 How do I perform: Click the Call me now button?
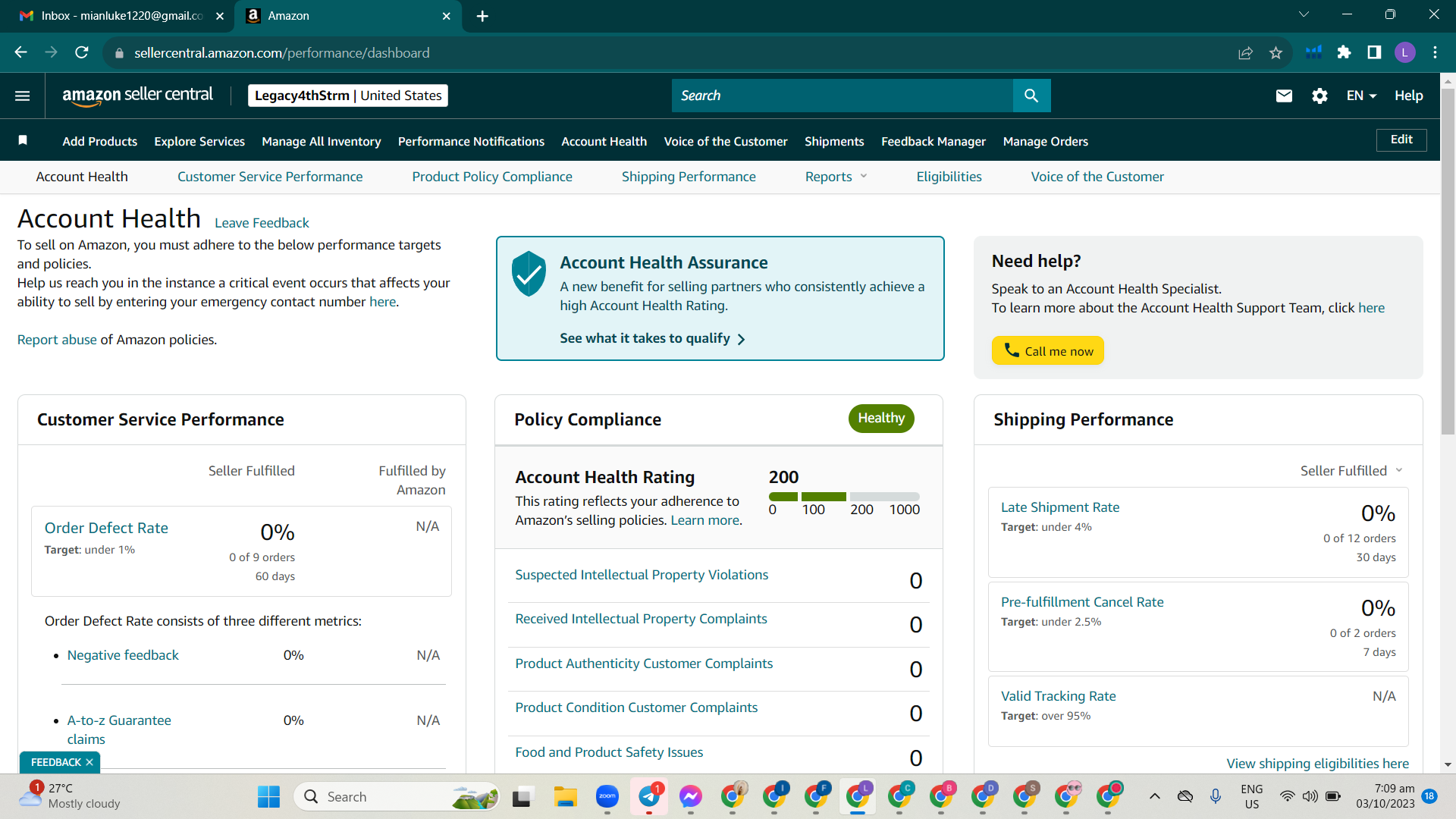coord(1047,350)
